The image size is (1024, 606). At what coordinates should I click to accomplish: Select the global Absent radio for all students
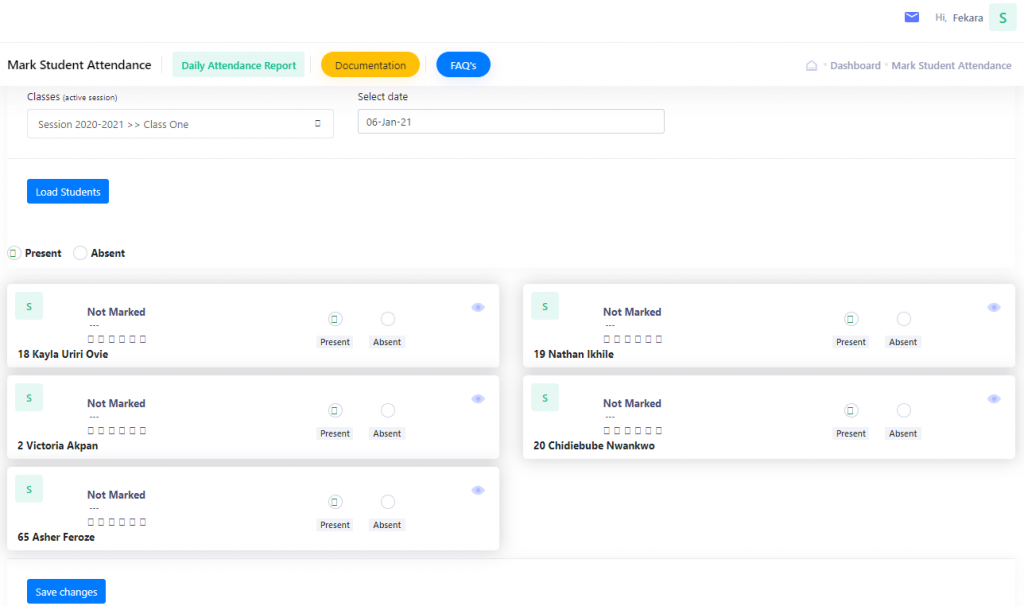point(81,253)
